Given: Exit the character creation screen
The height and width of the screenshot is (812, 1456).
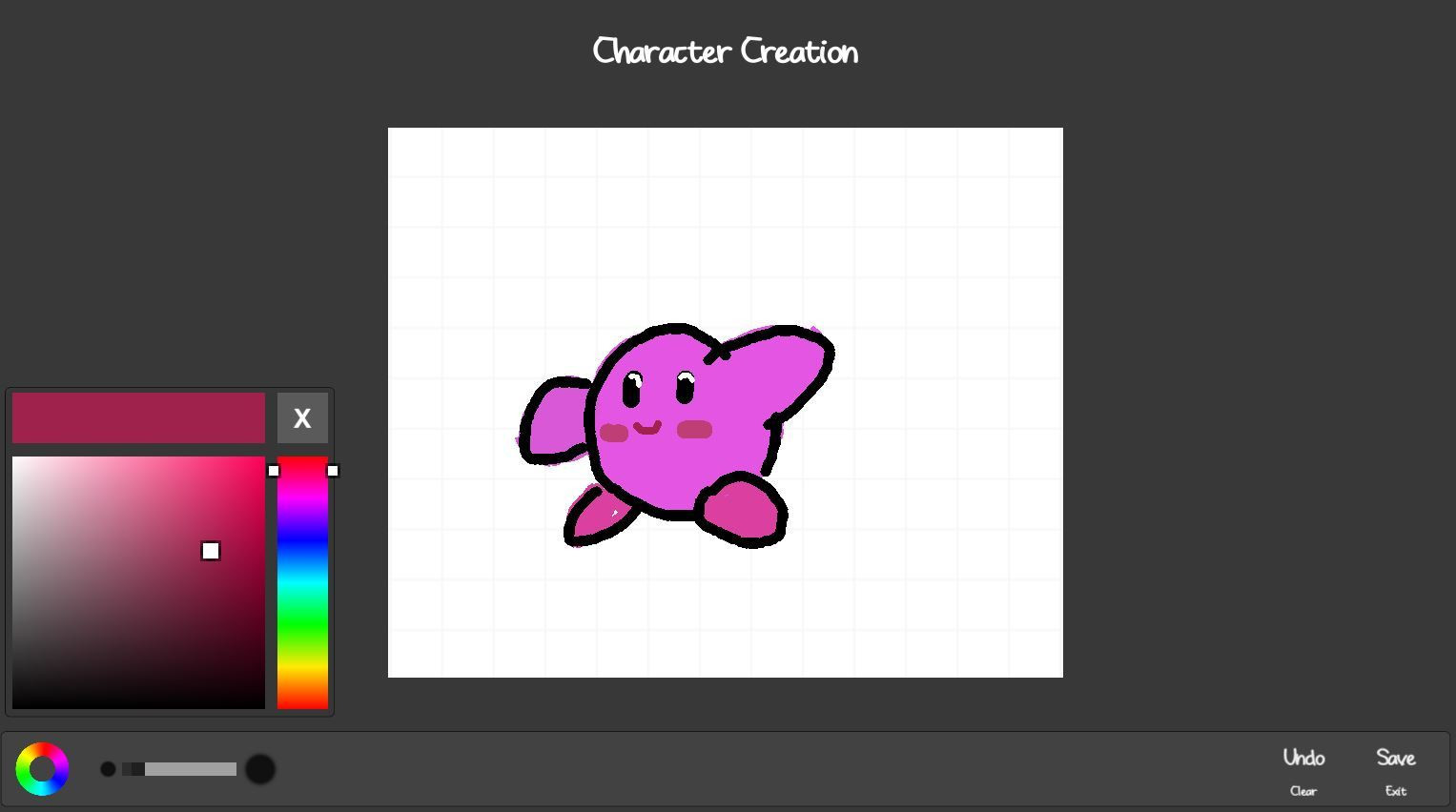Looking at the screenshot, I should [x=1396, y=791].
